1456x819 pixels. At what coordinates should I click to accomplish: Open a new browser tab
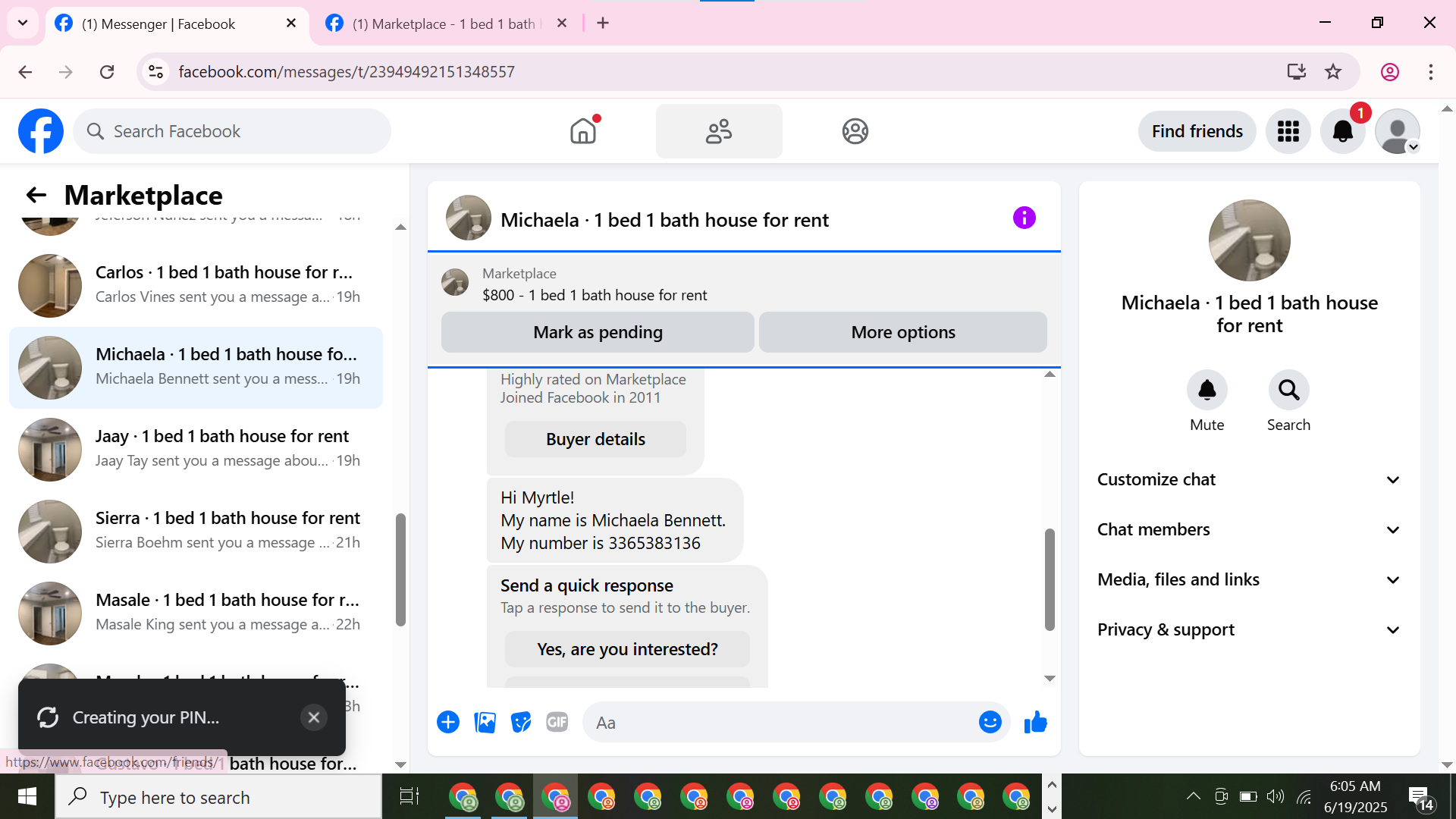click(603, 24)
